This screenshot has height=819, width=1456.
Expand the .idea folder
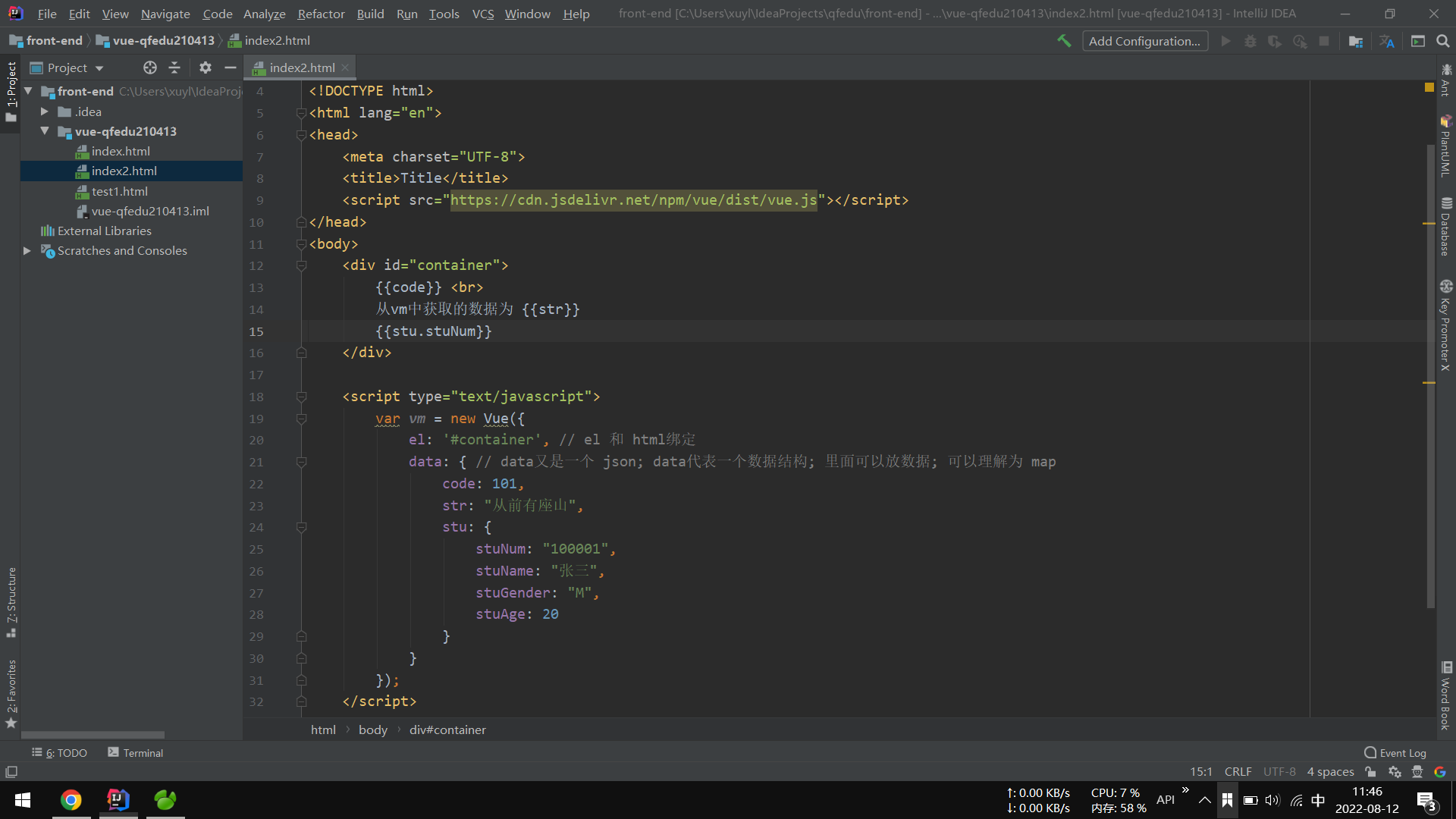tap(45, 111)
